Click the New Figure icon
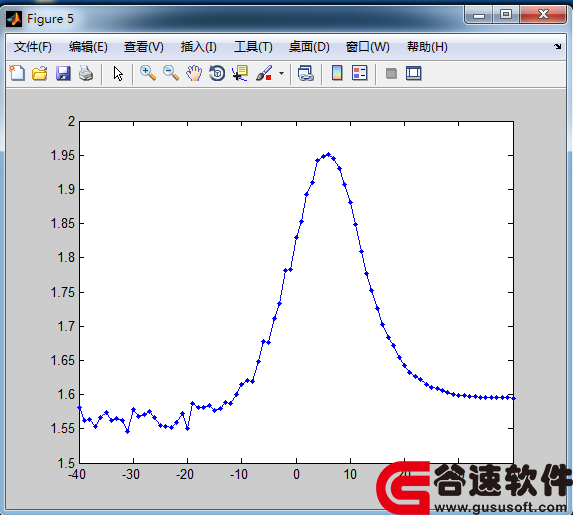This screenshot has height=515, width=573. coord(17,73)
